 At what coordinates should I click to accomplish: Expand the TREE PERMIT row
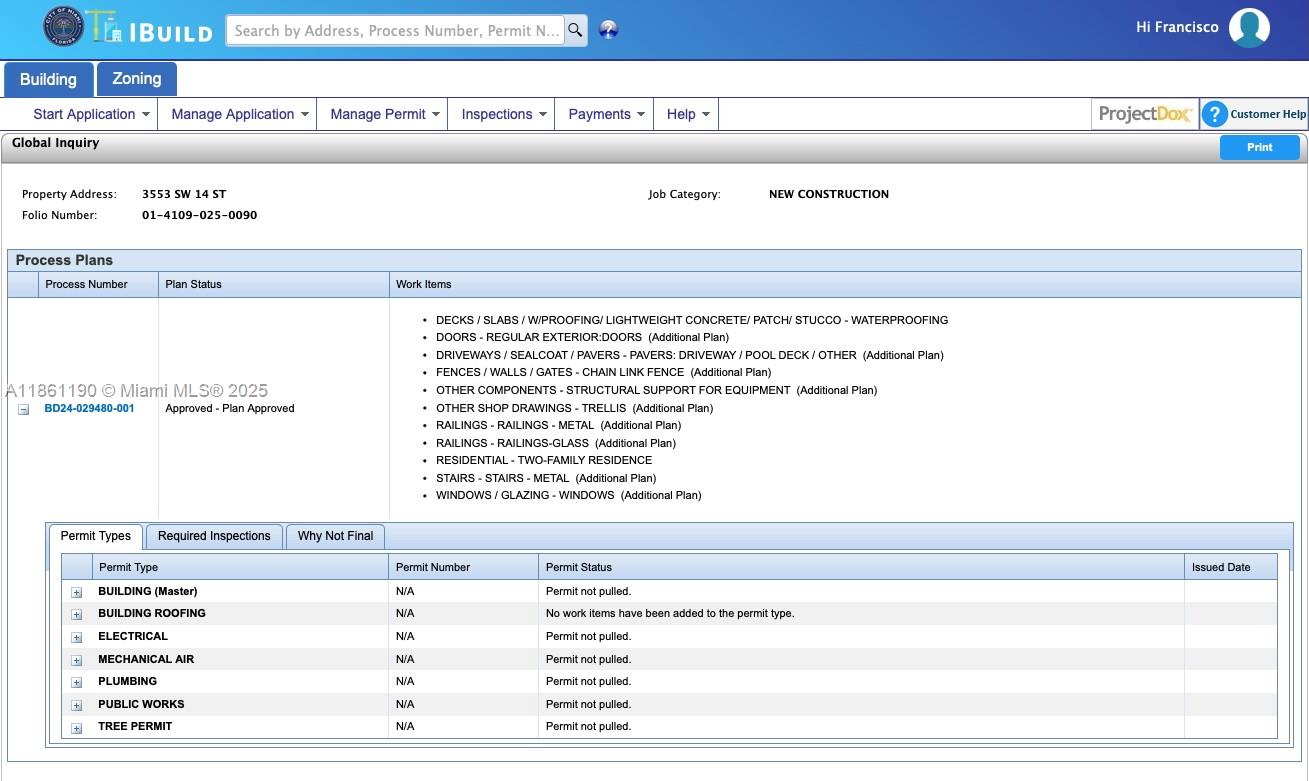76,728
